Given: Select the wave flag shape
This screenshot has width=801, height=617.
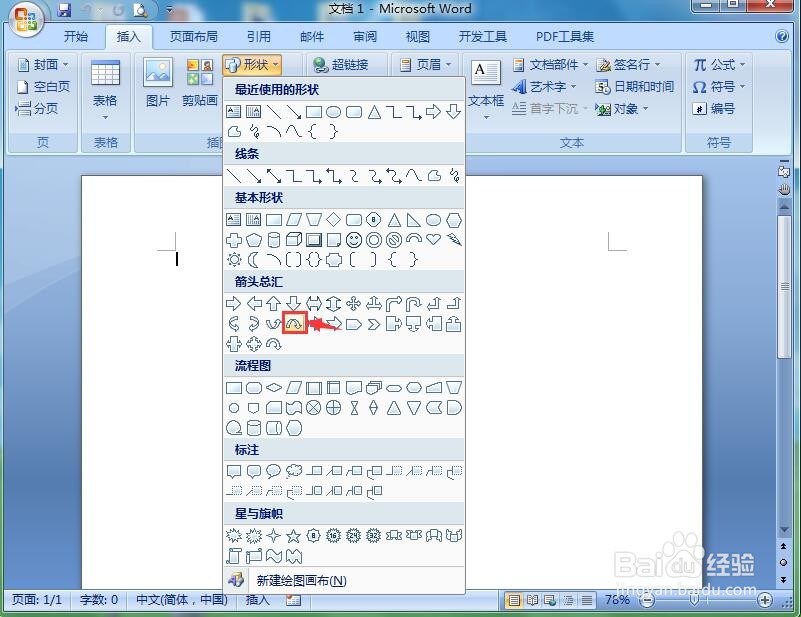Looking at the screenshot, I should pyautogui.click(x=274, y=556).
